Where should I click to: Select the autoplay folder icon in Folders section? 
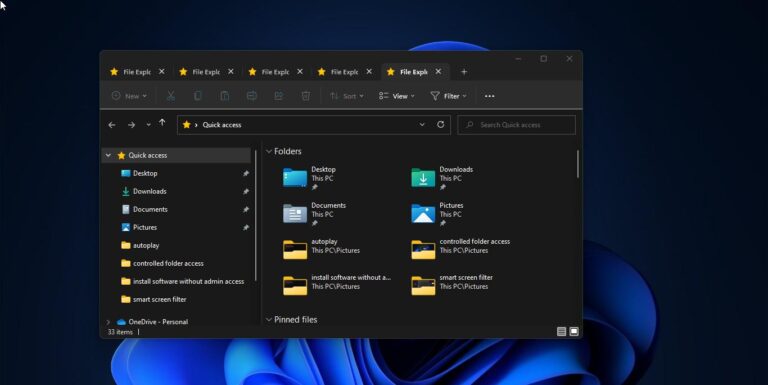tap(295, 249)
